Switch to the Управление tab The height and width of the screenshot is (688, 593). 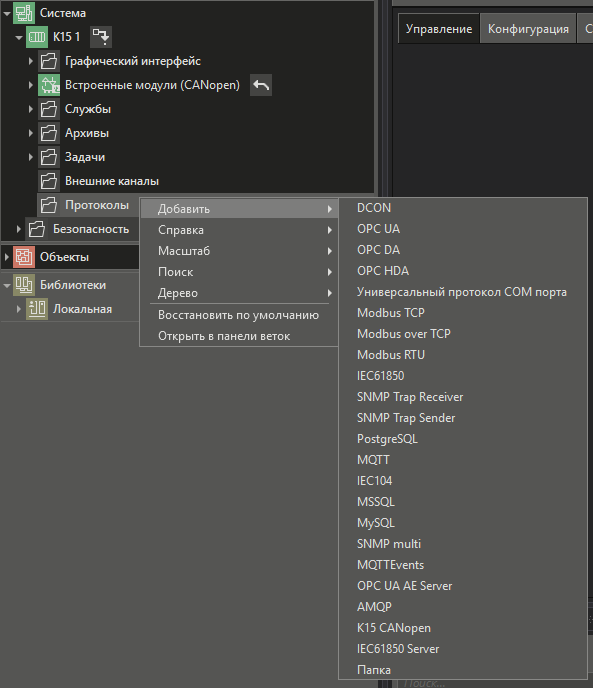pyautogui.click(x=438, y=29)
